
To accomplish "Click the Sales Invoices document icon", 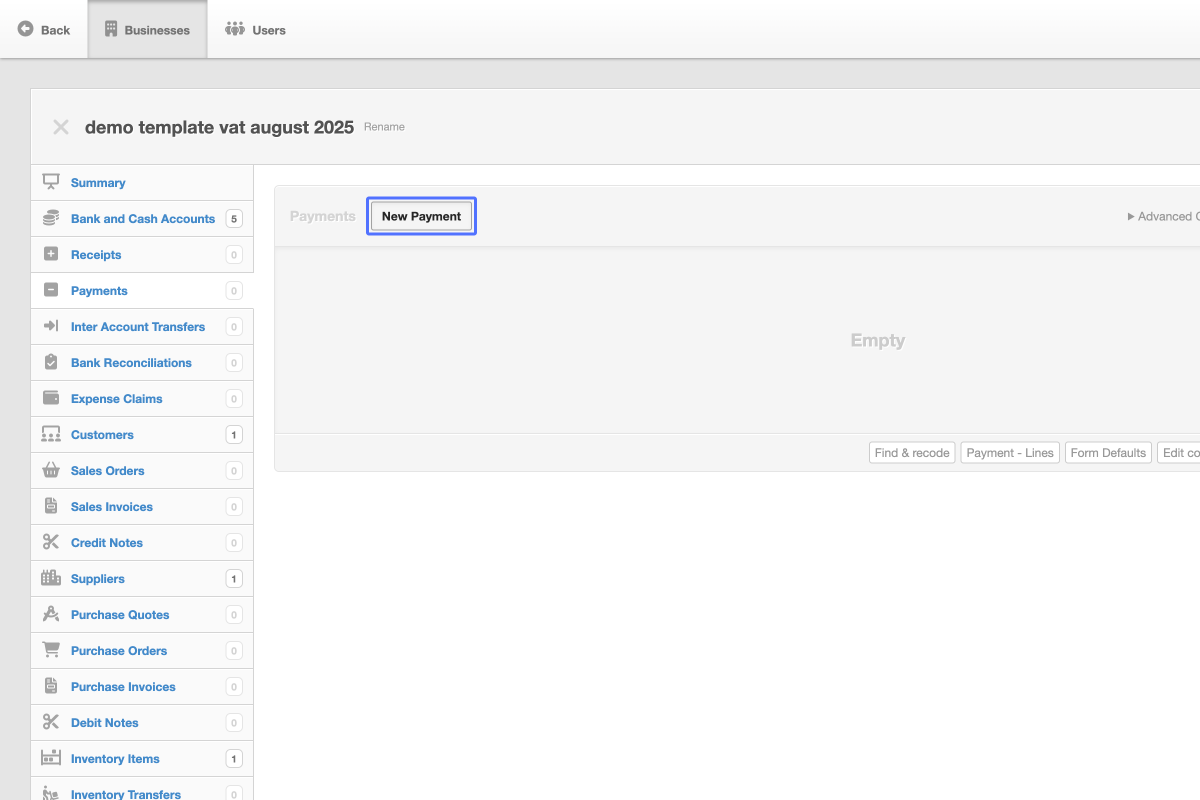I will pyautogui.click(x=51, y=506).
